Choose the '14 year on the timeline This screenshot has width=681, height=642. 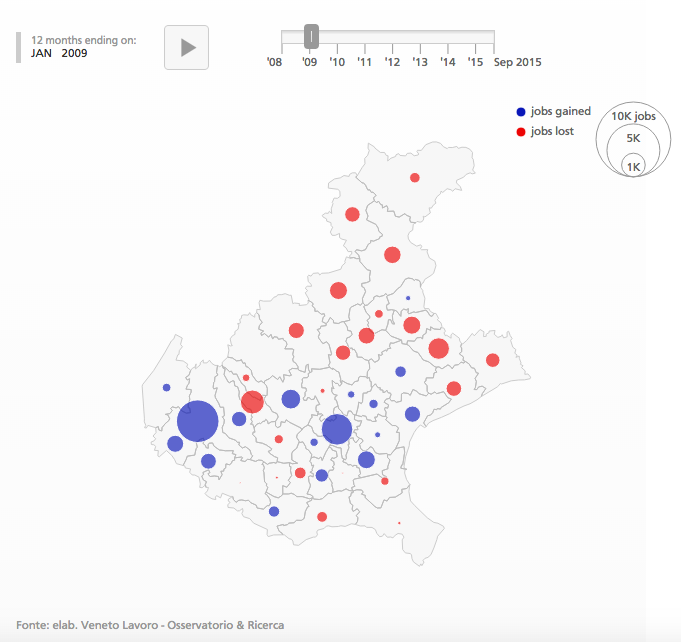point(447,62)
